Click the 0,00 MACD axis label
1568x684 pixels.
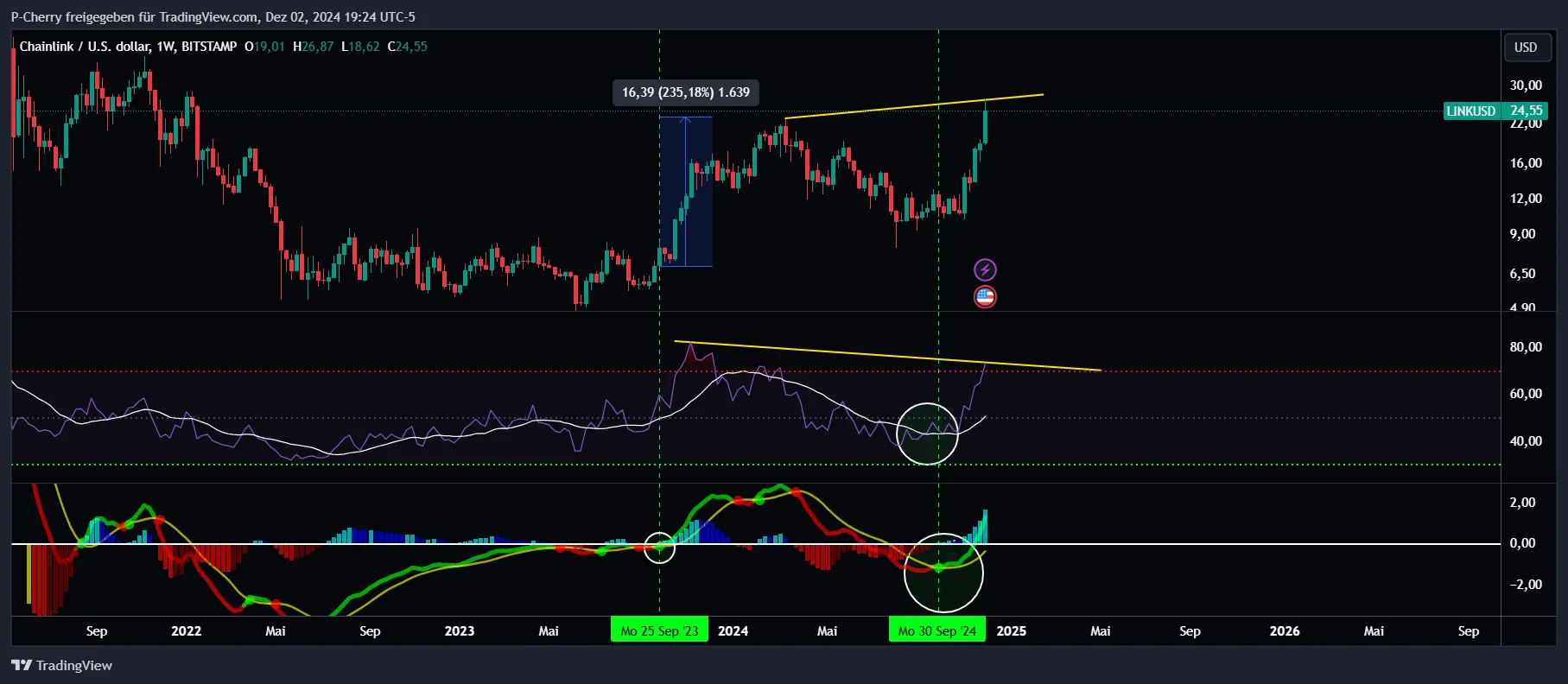[1522, 542]
